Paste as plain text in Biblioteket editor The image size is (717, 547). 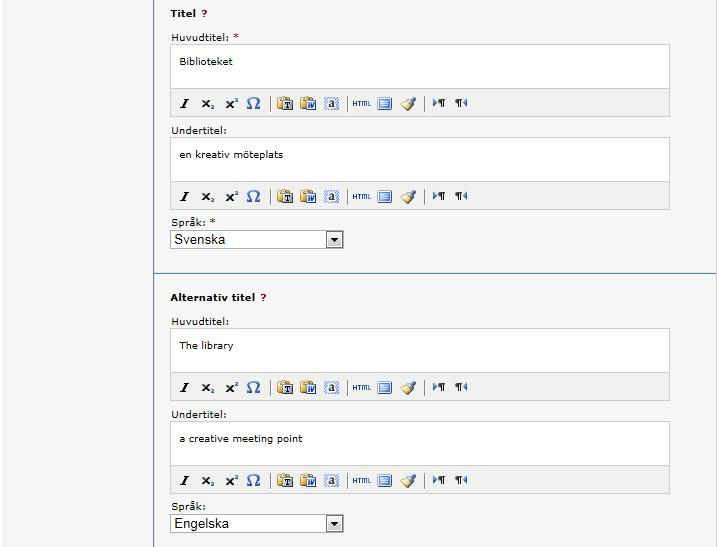tap(285, 104)
